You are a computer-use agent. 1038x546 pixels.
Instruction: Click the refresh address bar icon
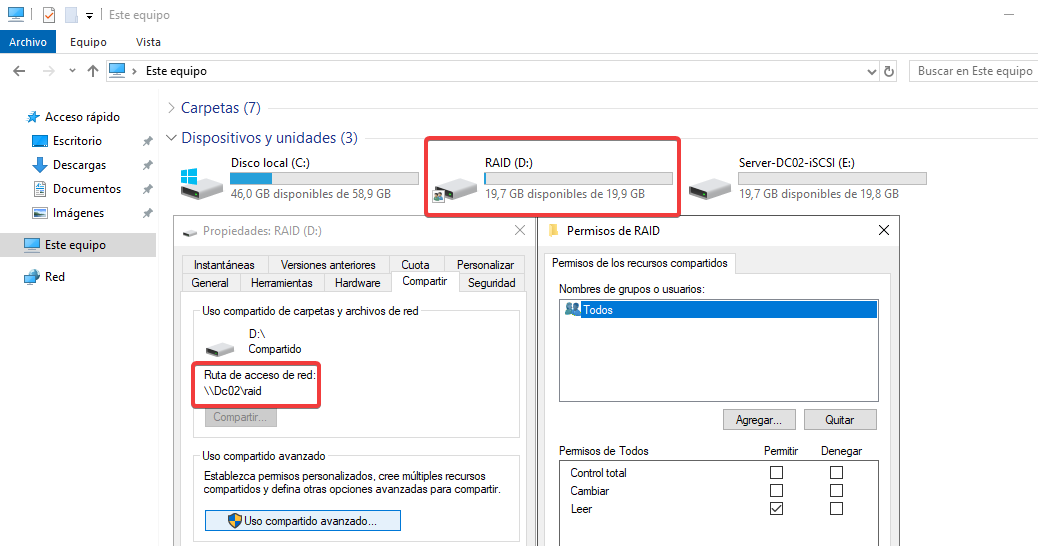[x=890, y=71]
